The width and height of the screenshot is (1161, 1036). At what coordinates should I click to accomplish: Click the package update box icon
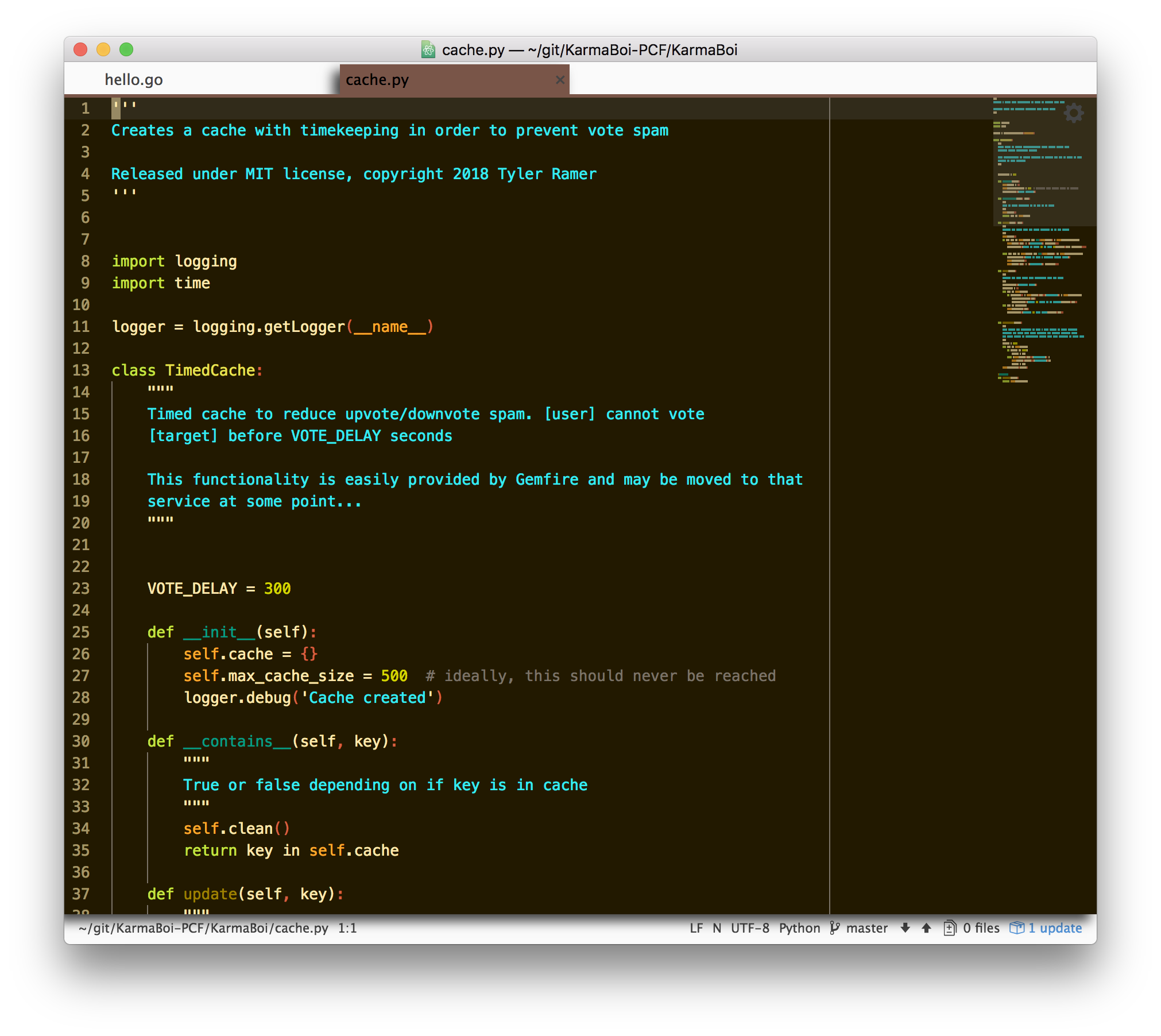pyautogui.click(x=1016, y=928)
